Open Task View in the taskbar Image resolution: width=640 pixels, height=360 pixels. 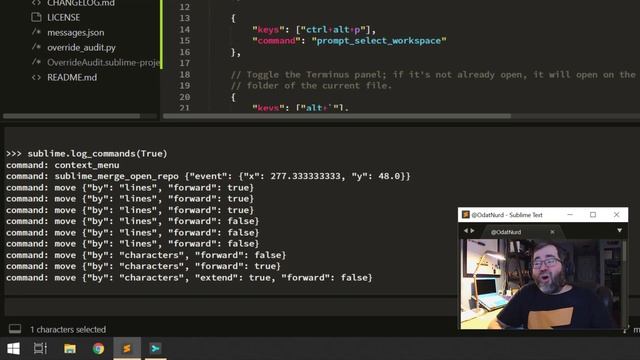40,349
